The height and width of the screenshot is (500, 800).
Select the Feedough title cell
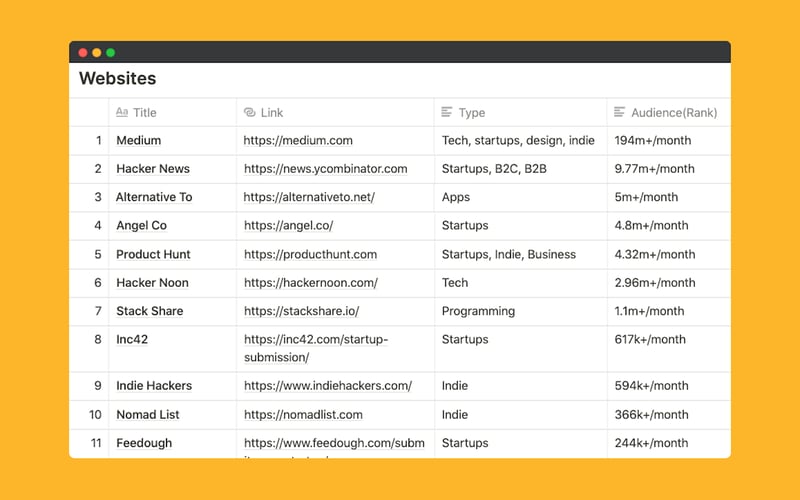point(172,443)
